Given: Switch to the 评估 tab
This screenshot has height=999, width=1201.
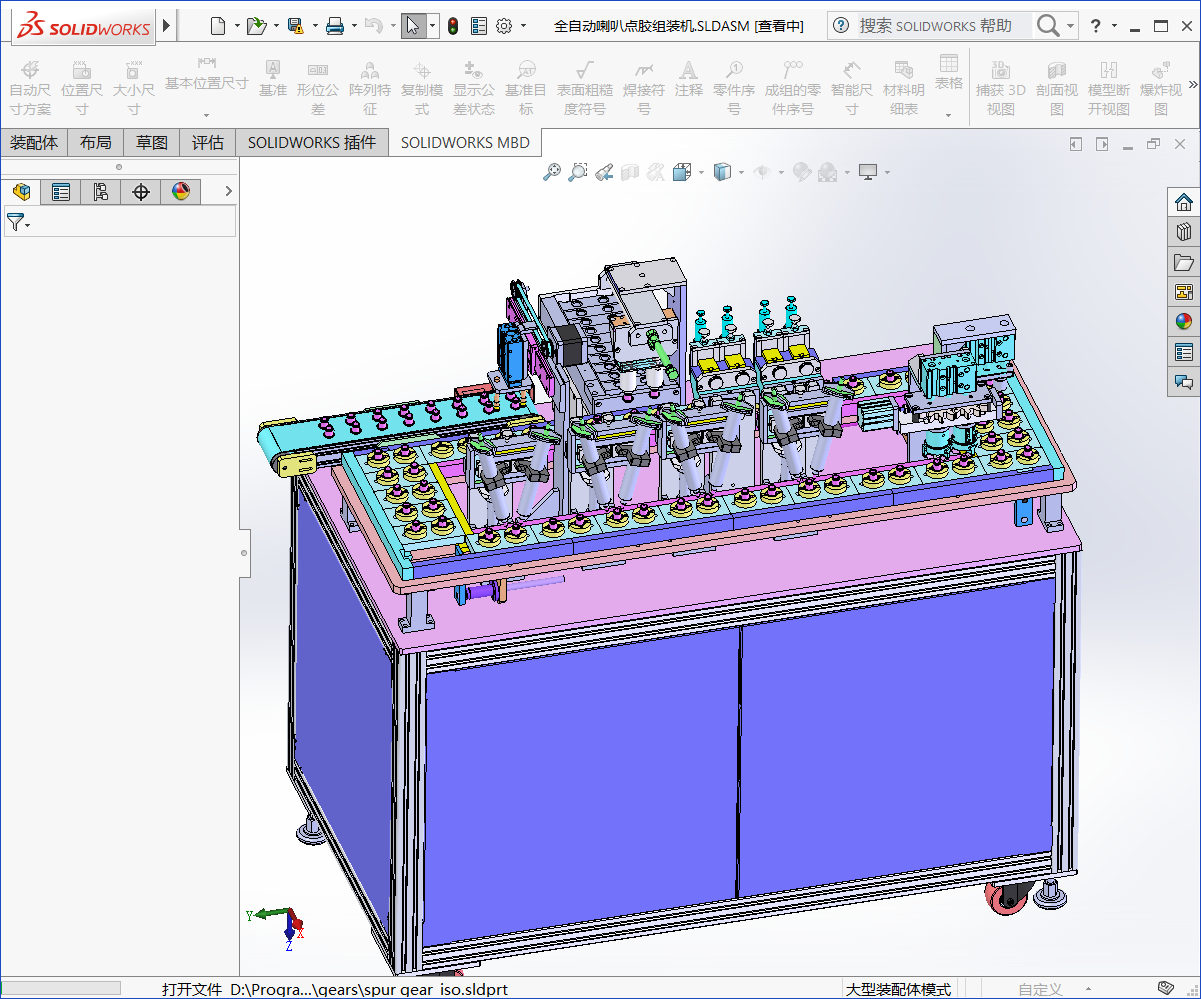Looking at the screenshot, I should [208, 143].
